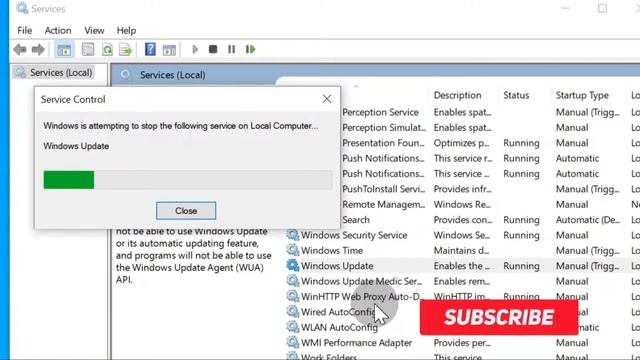Click the icon in Services (Local) pane header
This screenshot has height=360, width=640.
tap(125, 75)
